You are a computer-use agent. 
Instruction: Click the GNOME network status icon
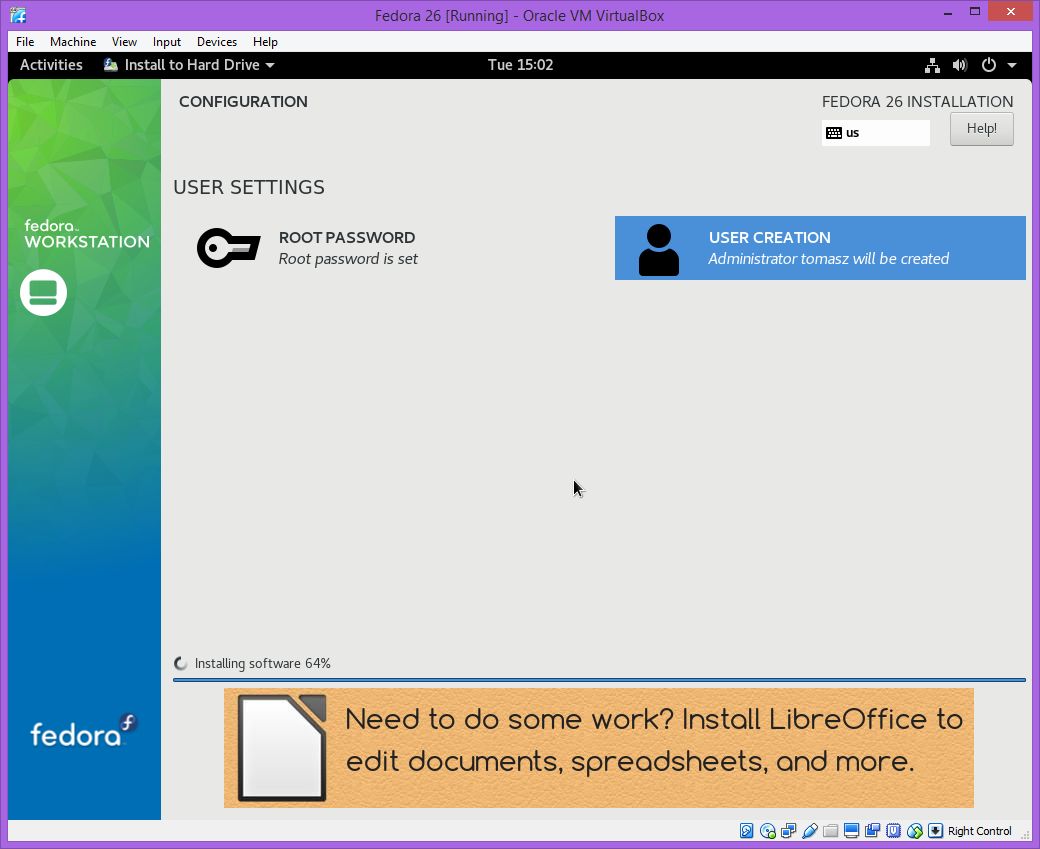(x=933, y=65)
